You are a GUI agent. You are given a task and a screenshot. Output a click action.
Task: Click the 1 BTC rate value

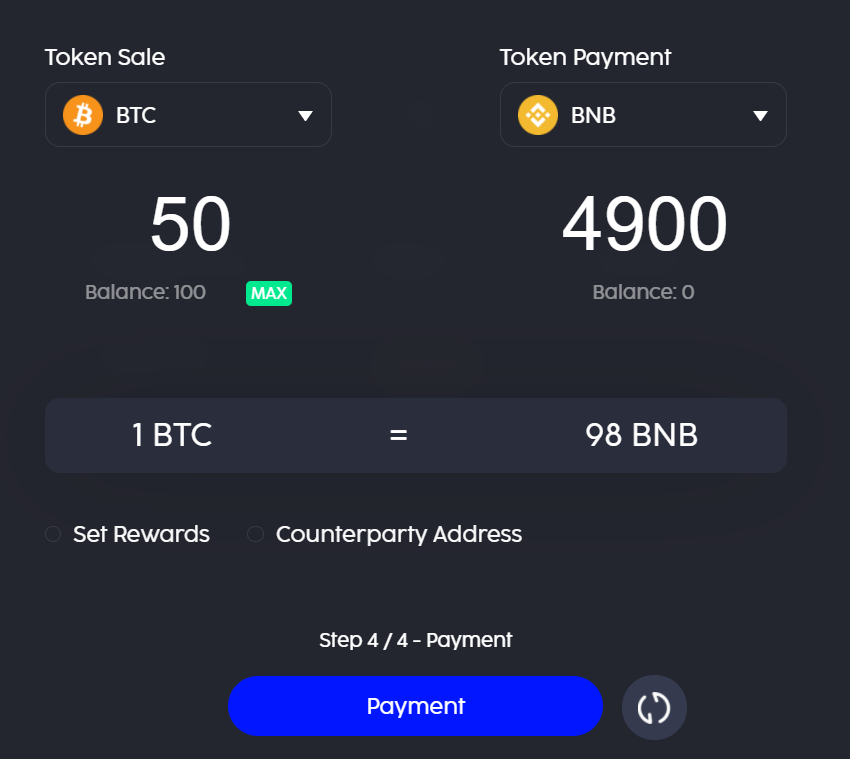point(172,435)
